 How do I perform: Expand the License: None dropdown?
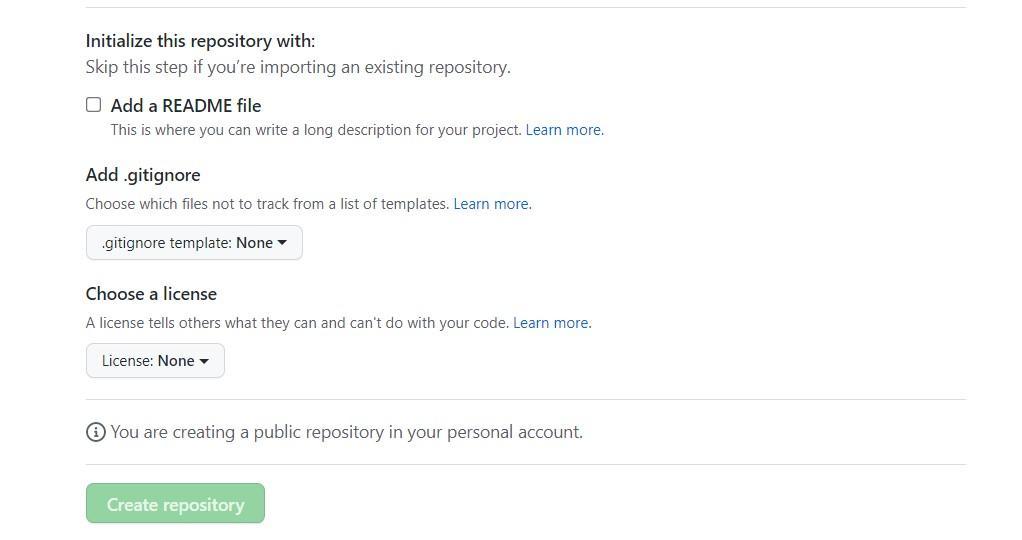[x=155, y=361]
